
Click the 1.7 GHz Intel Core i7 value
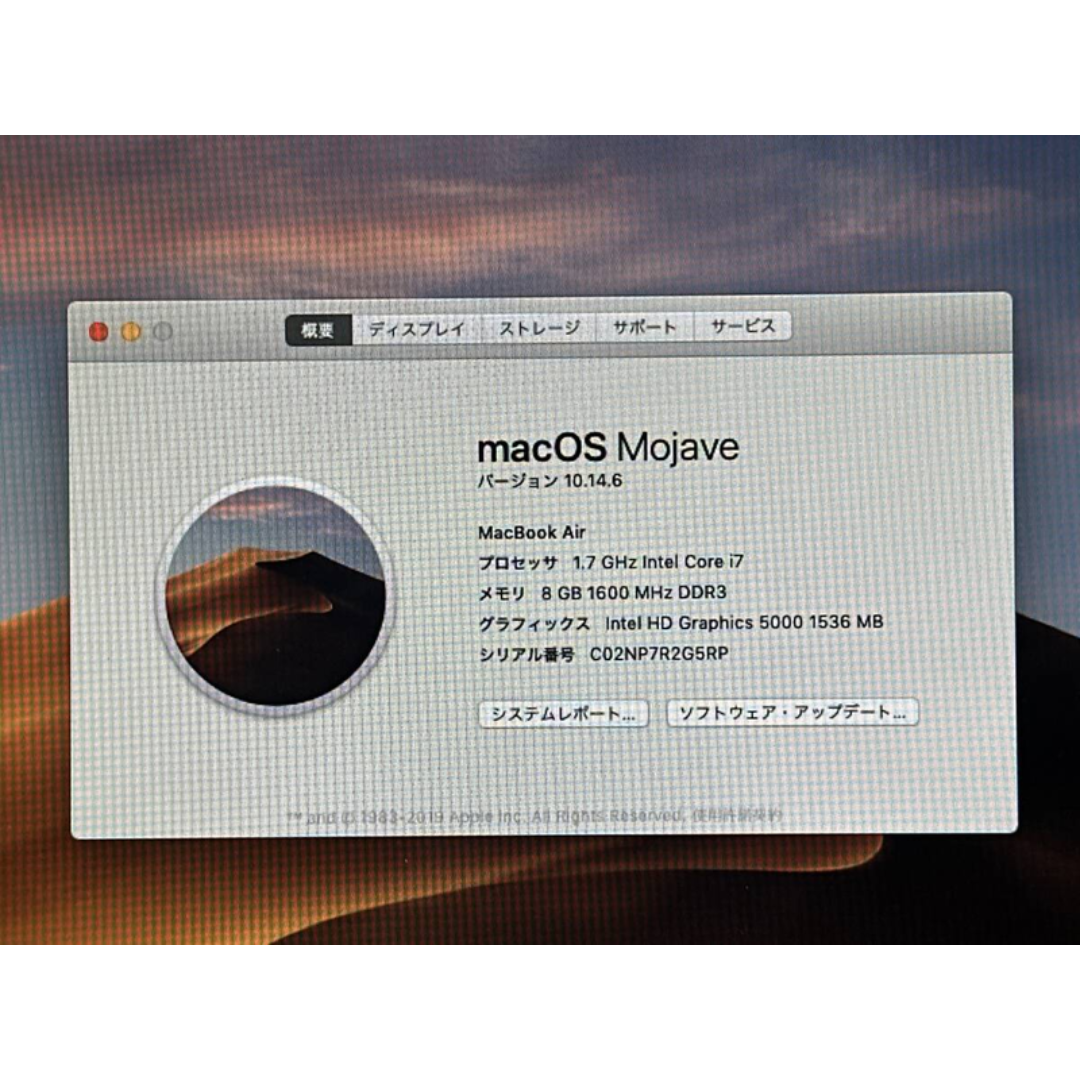[x=658, y=562]
